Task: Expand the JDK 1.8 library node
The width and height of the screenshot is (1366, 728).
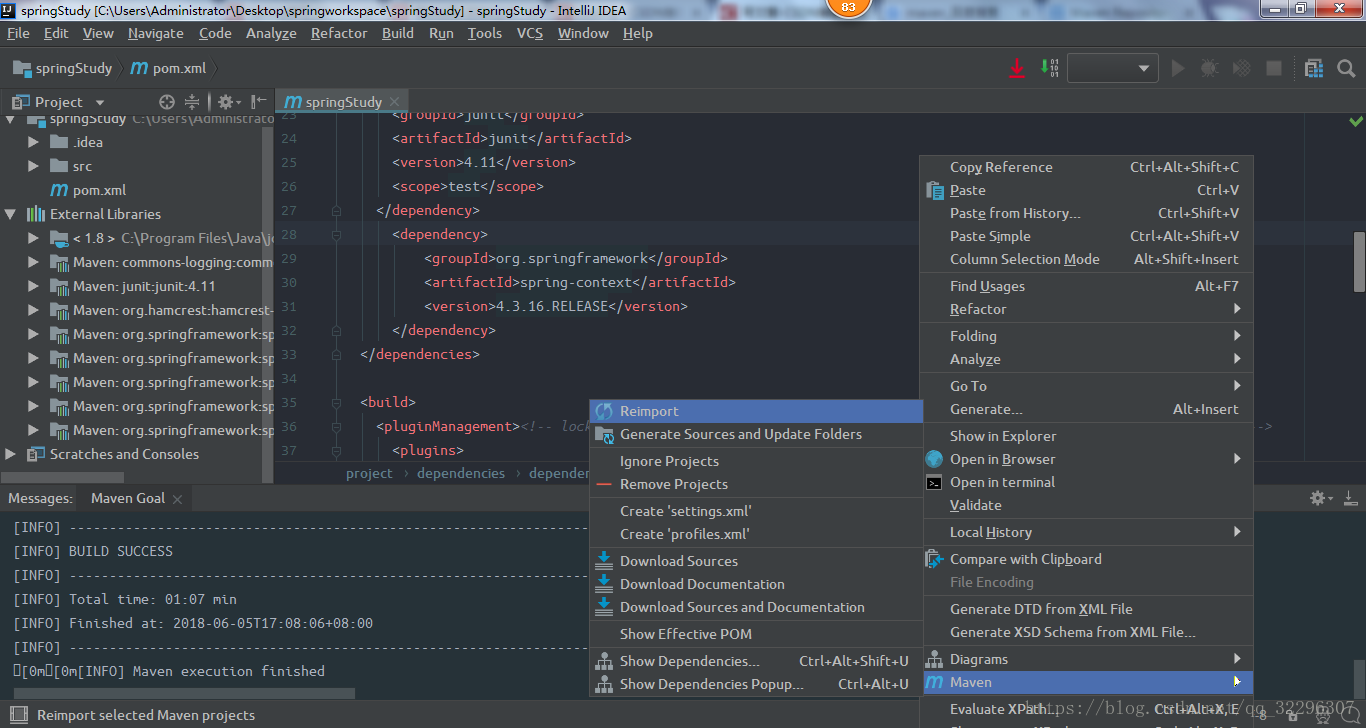Action: (x=34, y=238)
